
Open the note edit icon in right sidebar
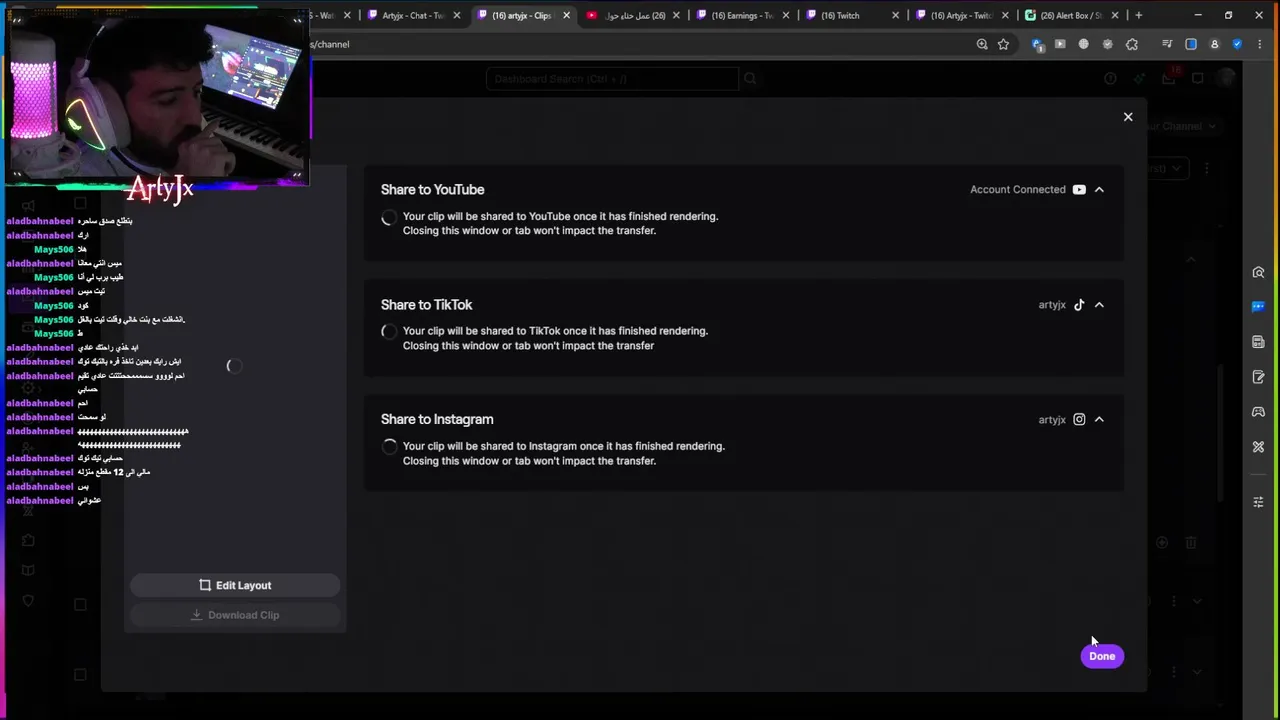pos(1258,377)
